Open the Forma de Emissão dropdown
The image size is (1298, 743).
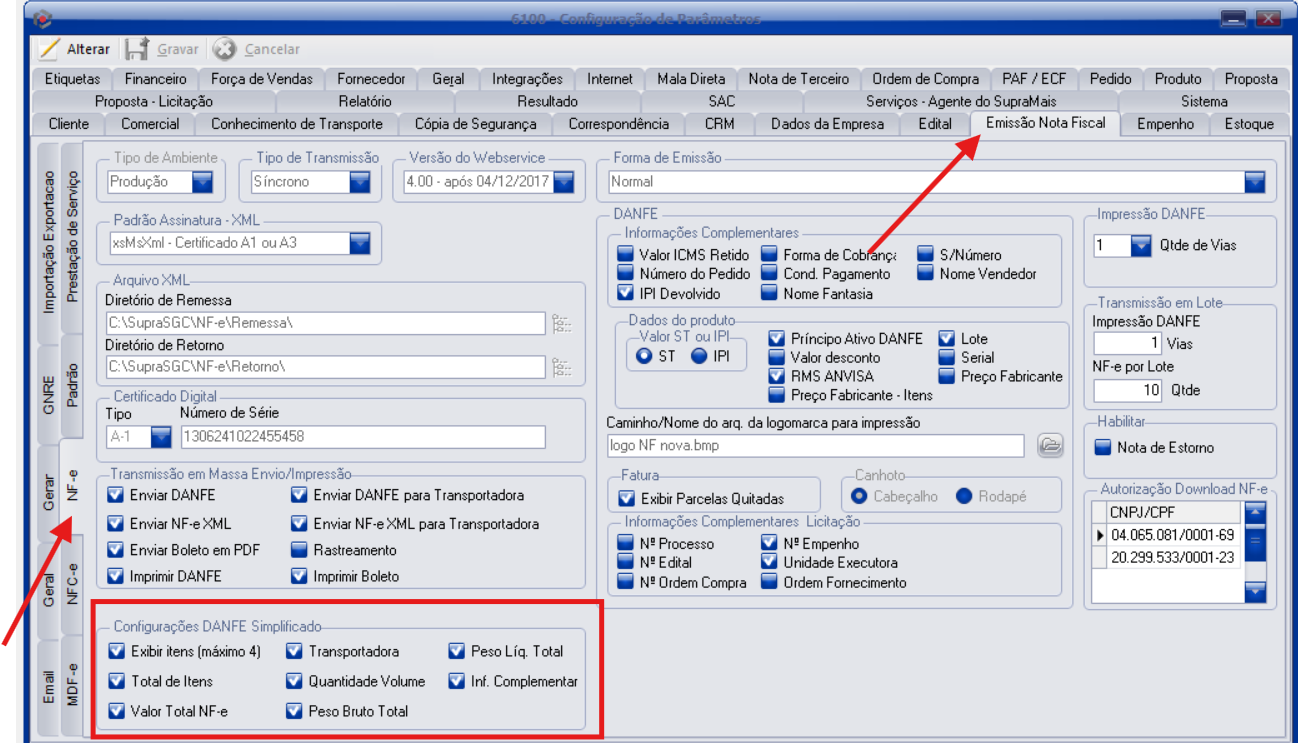1255,182
